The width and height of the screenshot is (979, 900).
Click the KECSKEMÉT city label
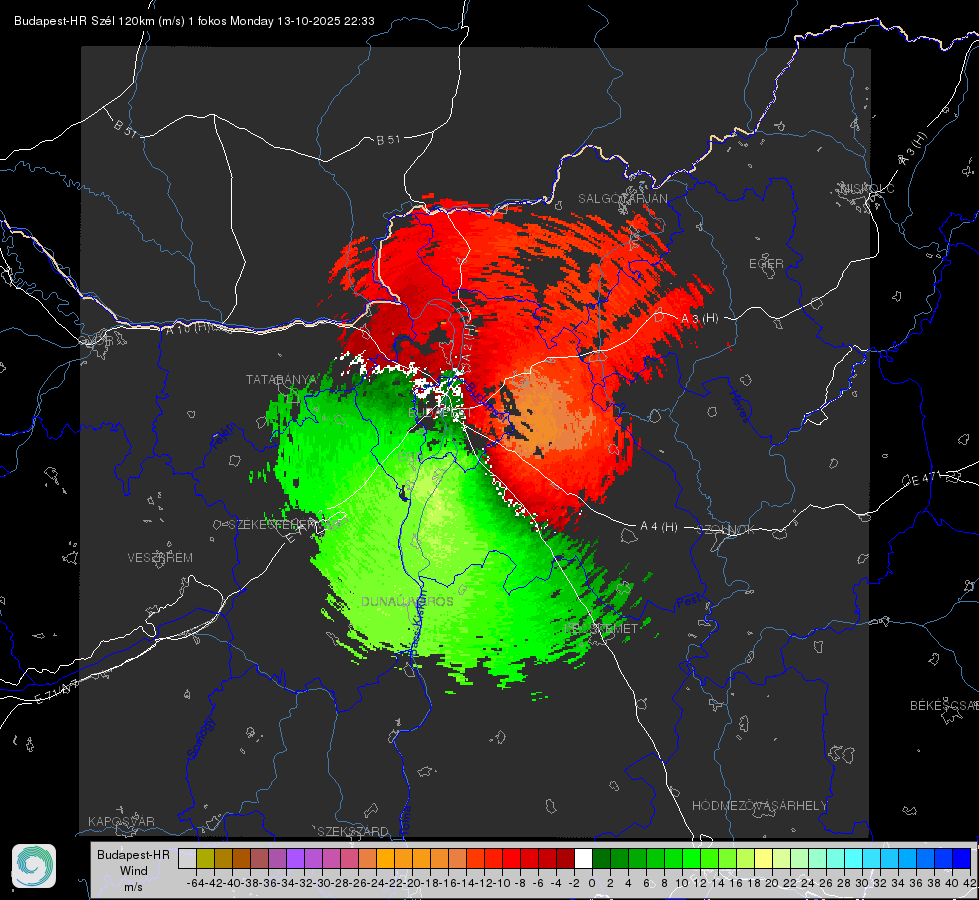601,628
